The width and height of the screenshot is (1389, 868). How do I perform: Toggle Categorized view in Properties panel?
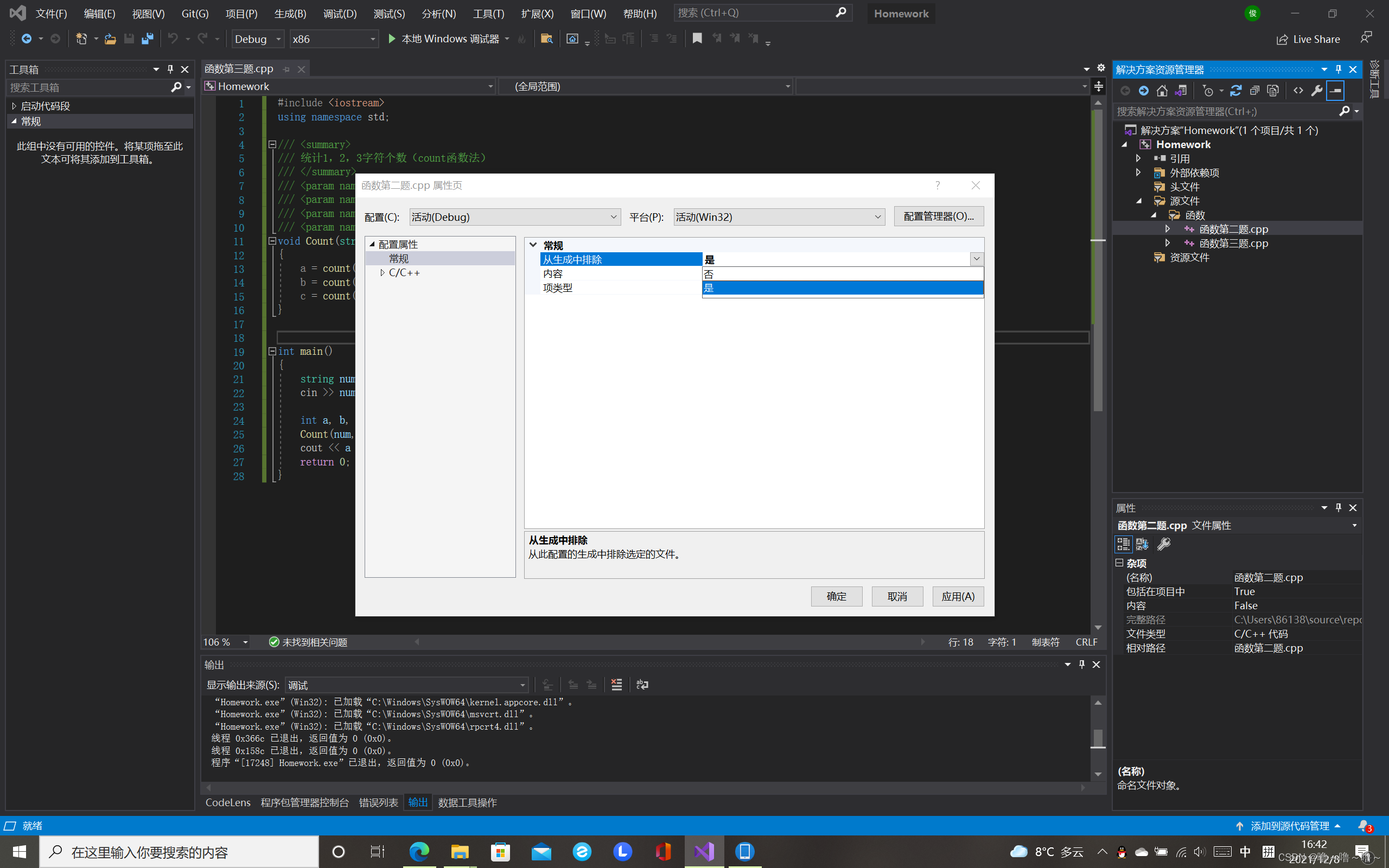1123,544
